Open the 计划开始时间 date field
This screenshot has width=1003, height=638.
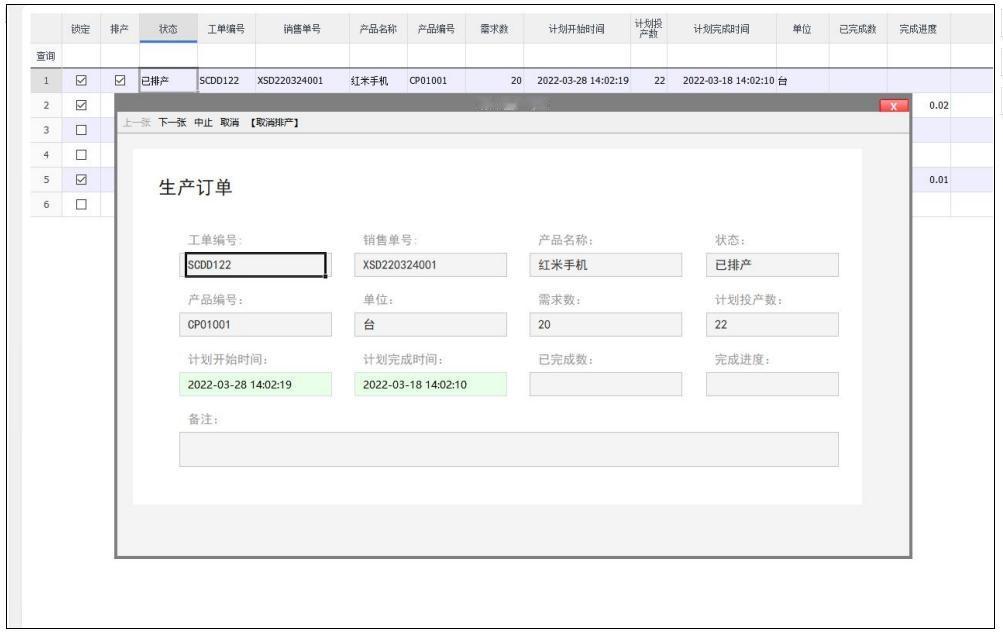tap(255, 385)
